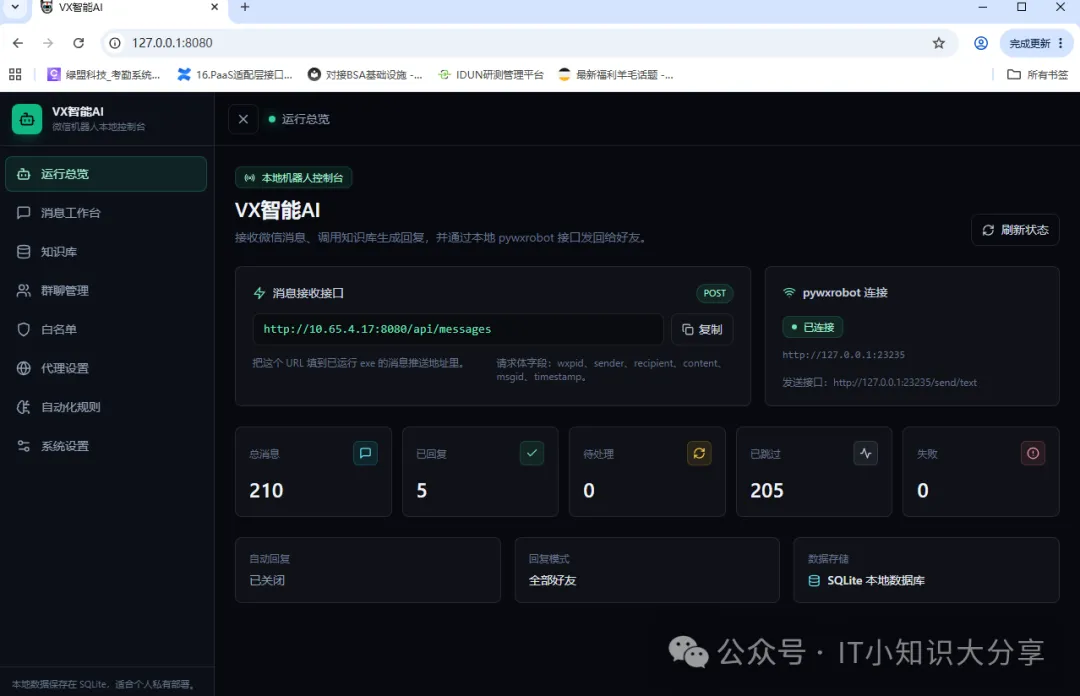Click the 刷新状态 refresh button

pyautogui.click(x=1015, y=230)
